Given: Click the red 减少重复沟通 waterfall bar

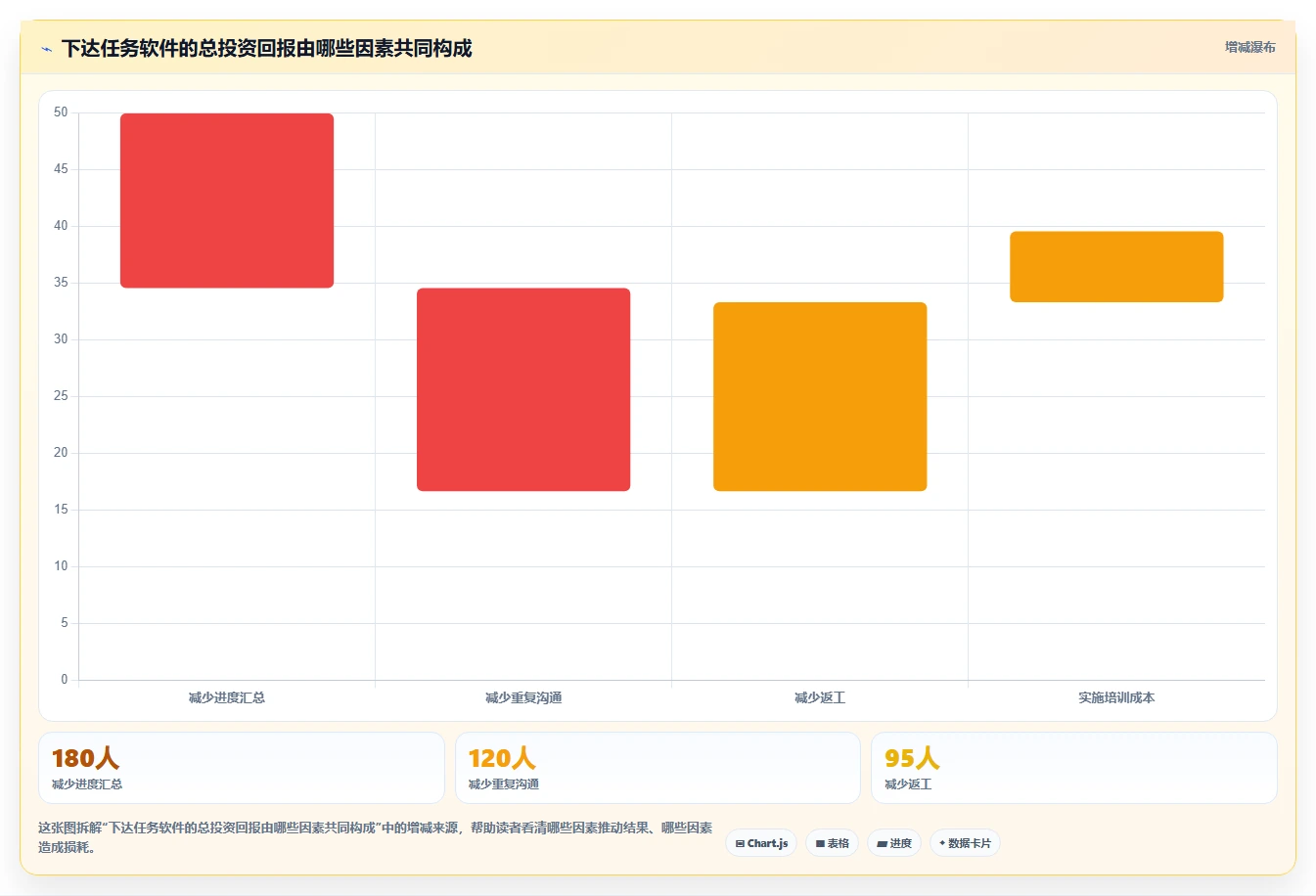Looking at the screenshot, I should tap(523, 389).
